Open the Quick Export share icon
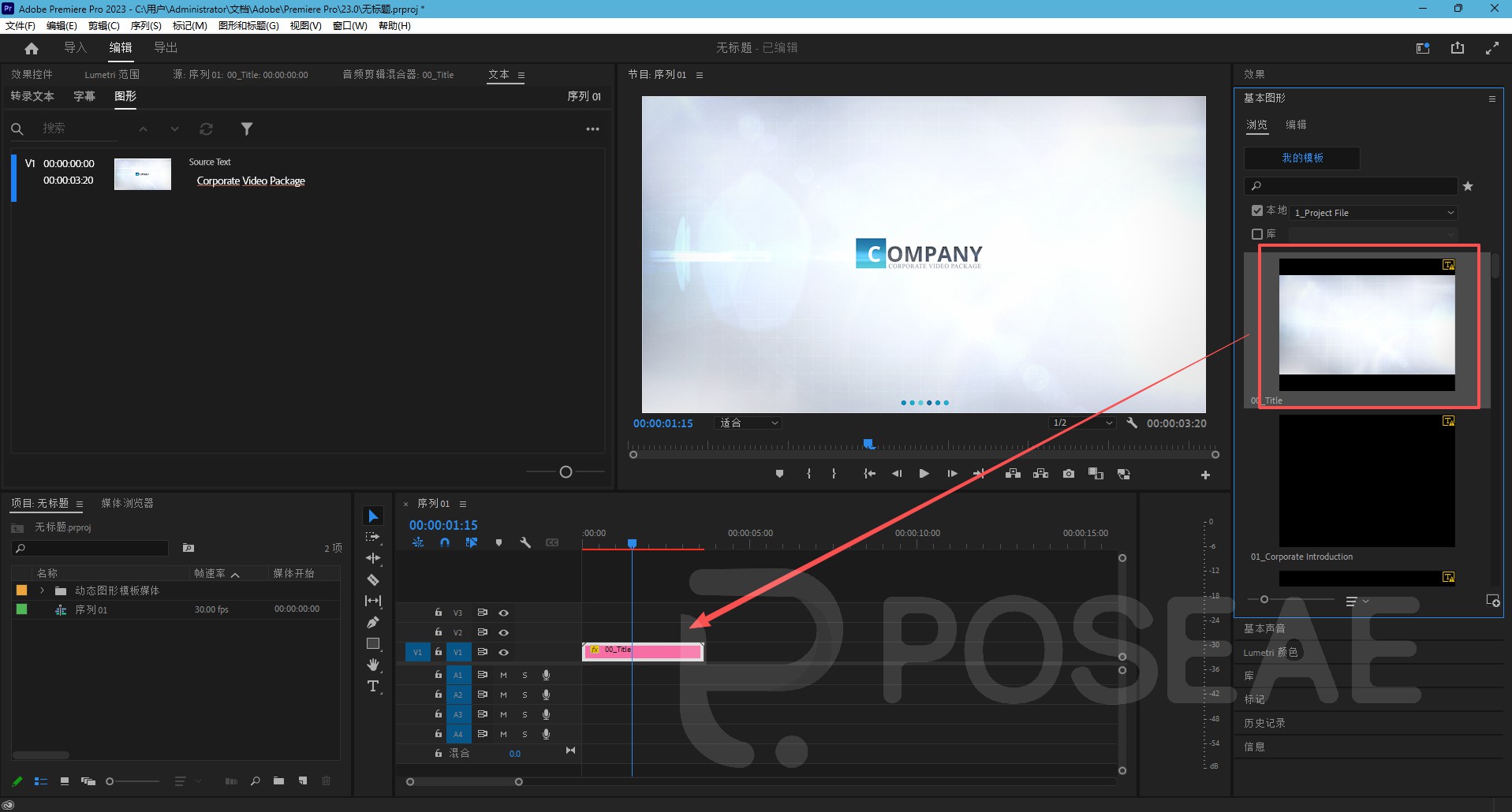The width and height of the screenshot is (1512, 812). [1458, 48]
